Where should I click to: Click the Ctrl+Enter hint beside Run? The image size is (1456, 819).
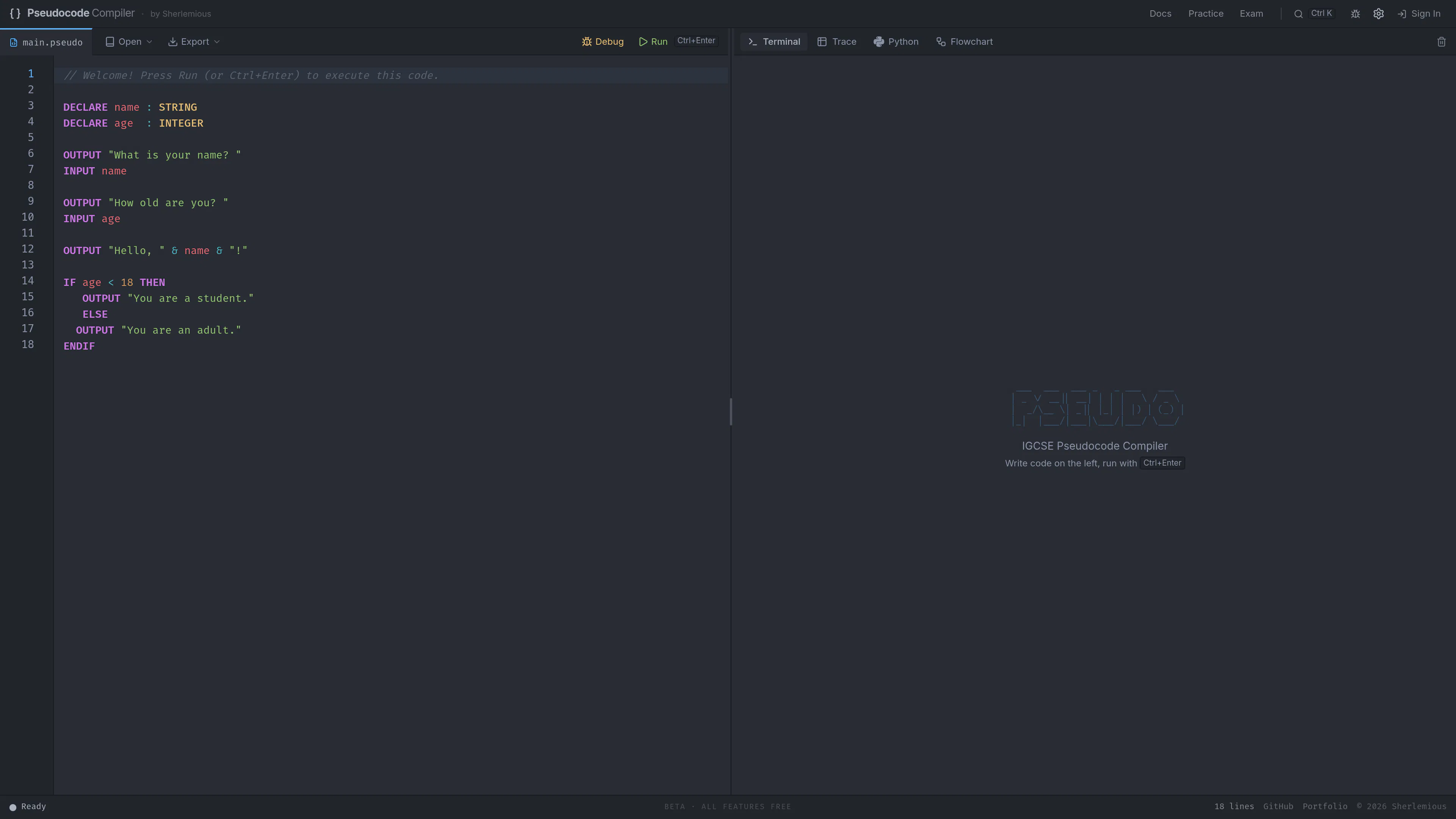tap(697, 41)
